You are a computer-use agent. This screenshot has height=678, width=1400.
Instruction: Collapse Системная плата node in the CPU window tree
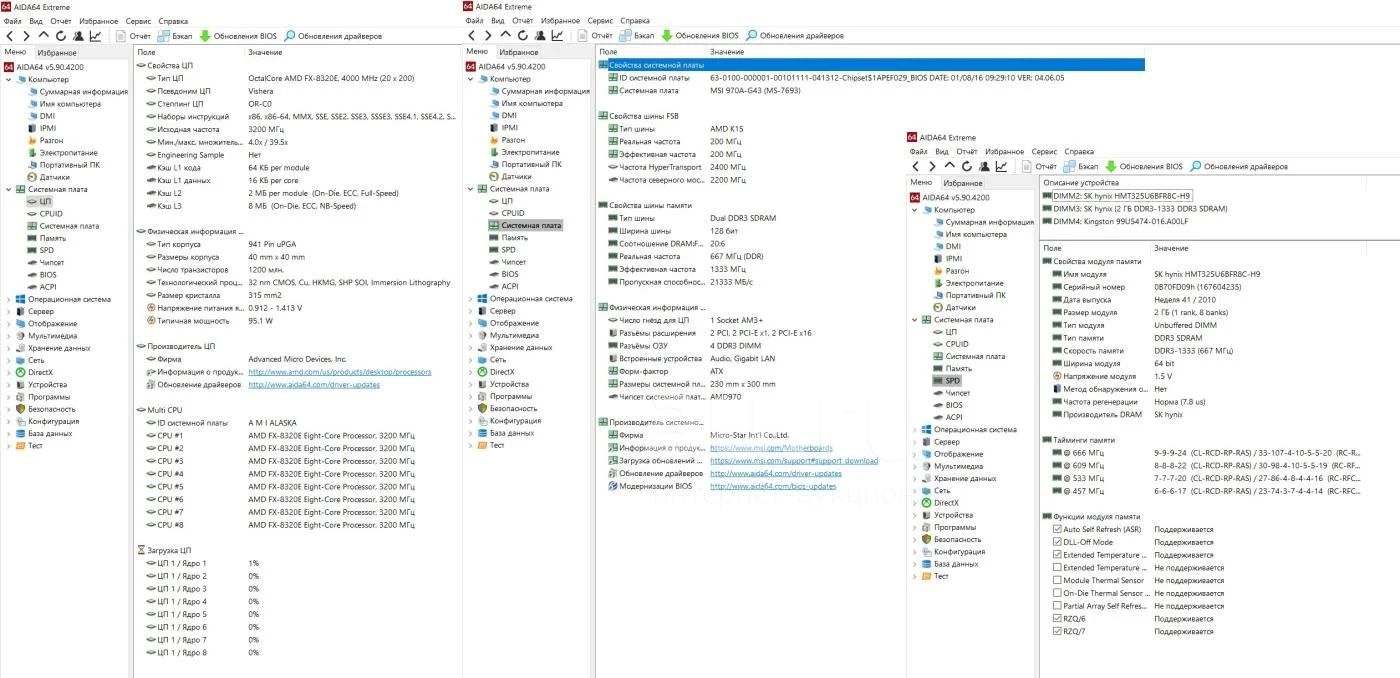pyautogui.click(x=9, y=189)
